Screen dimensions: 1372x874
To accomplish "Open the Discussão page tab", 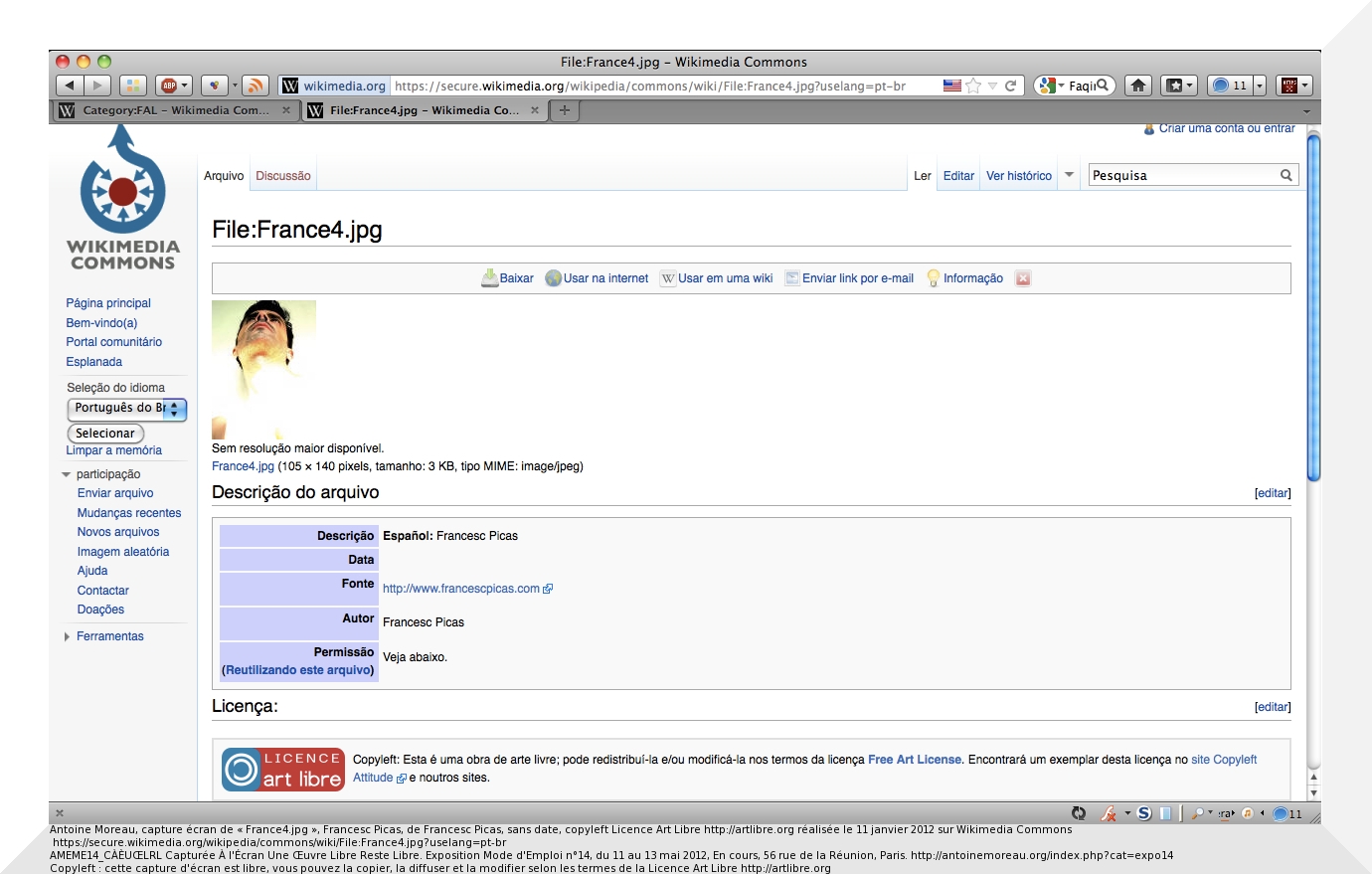I will [283, 176].
